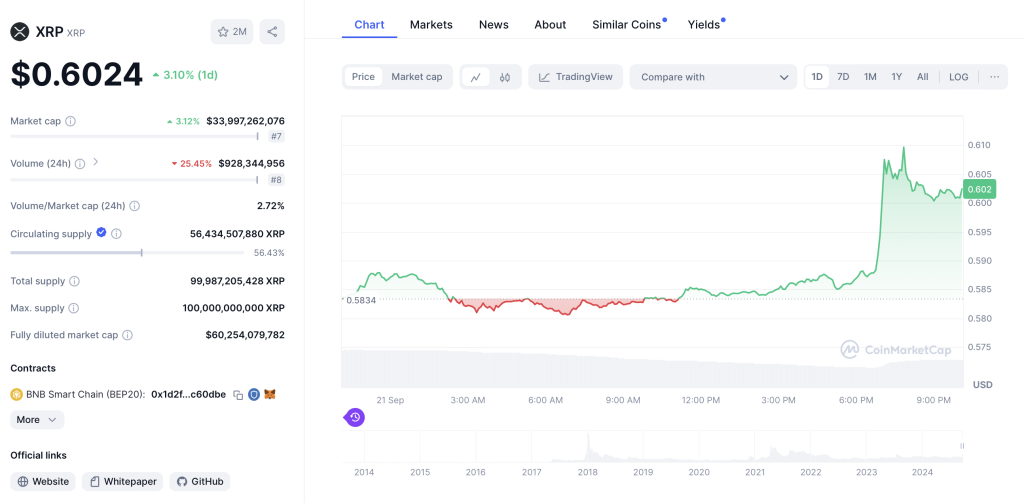Open the About tab

click(550, 25)
